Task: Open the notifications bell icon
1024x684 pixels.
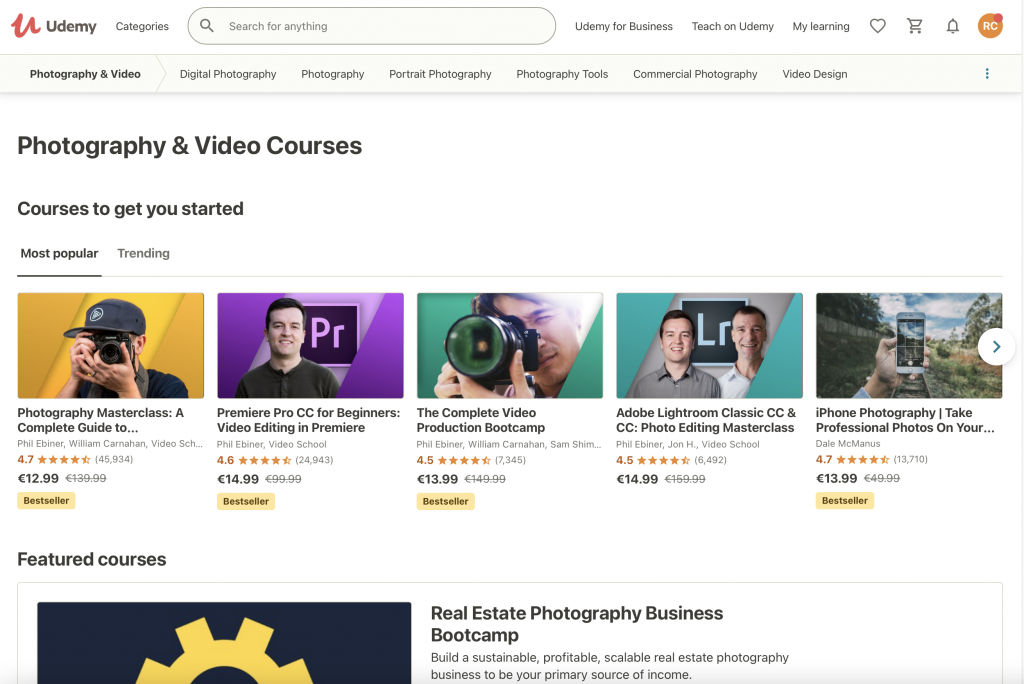Action: click(x=953, y=26)
